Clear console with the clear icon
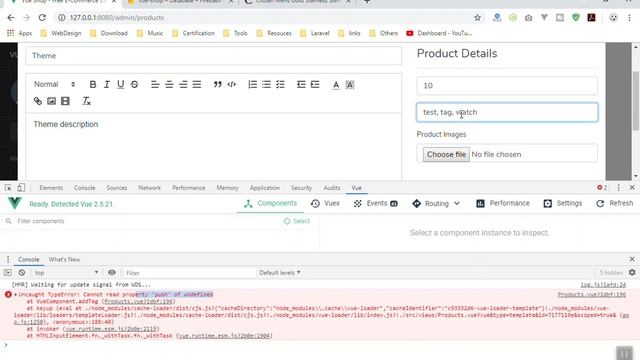640x360 pixels. [x=22, y=272]
